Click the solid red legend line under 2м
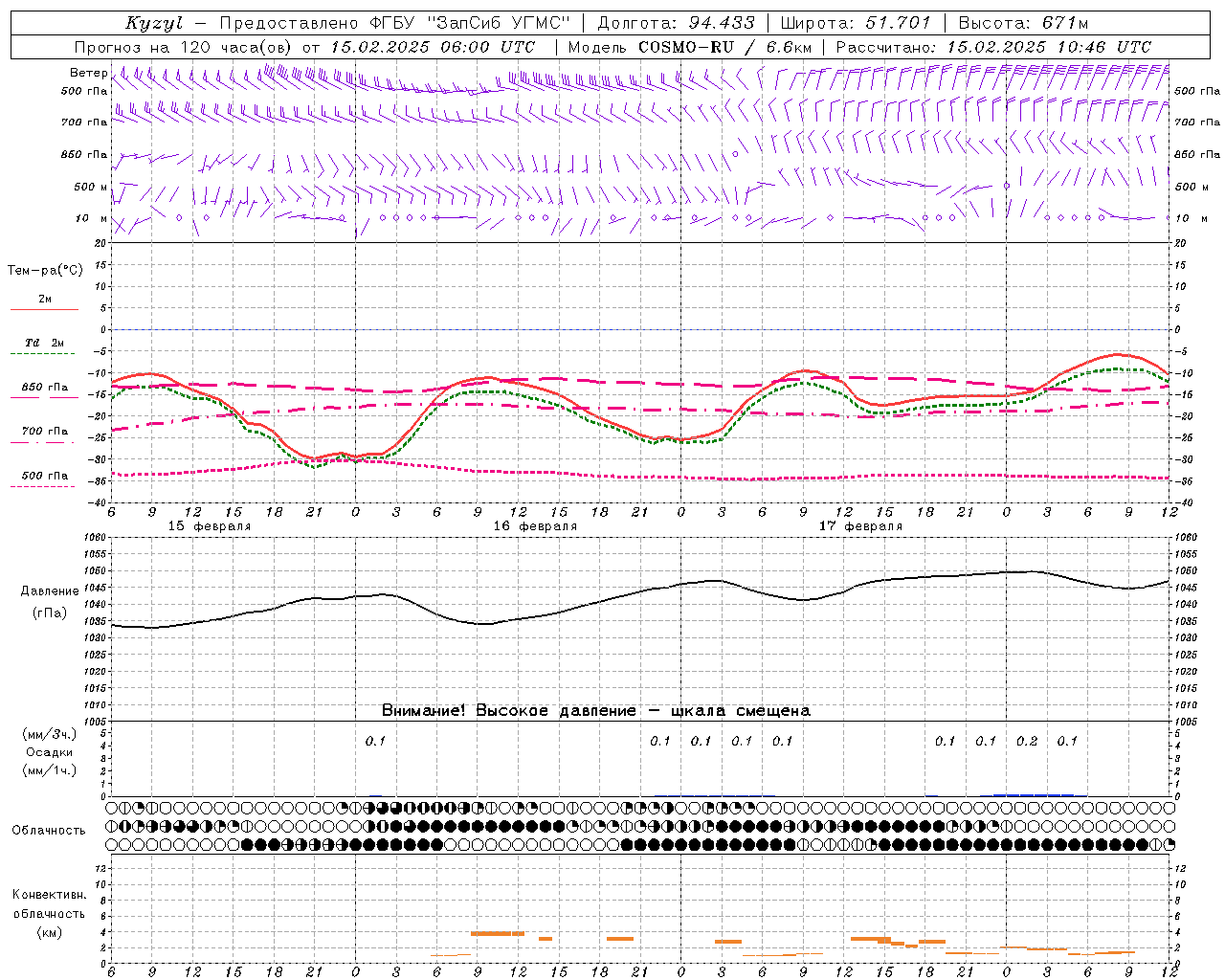This screenshot has height=980, width=1225. click(44, 310)
